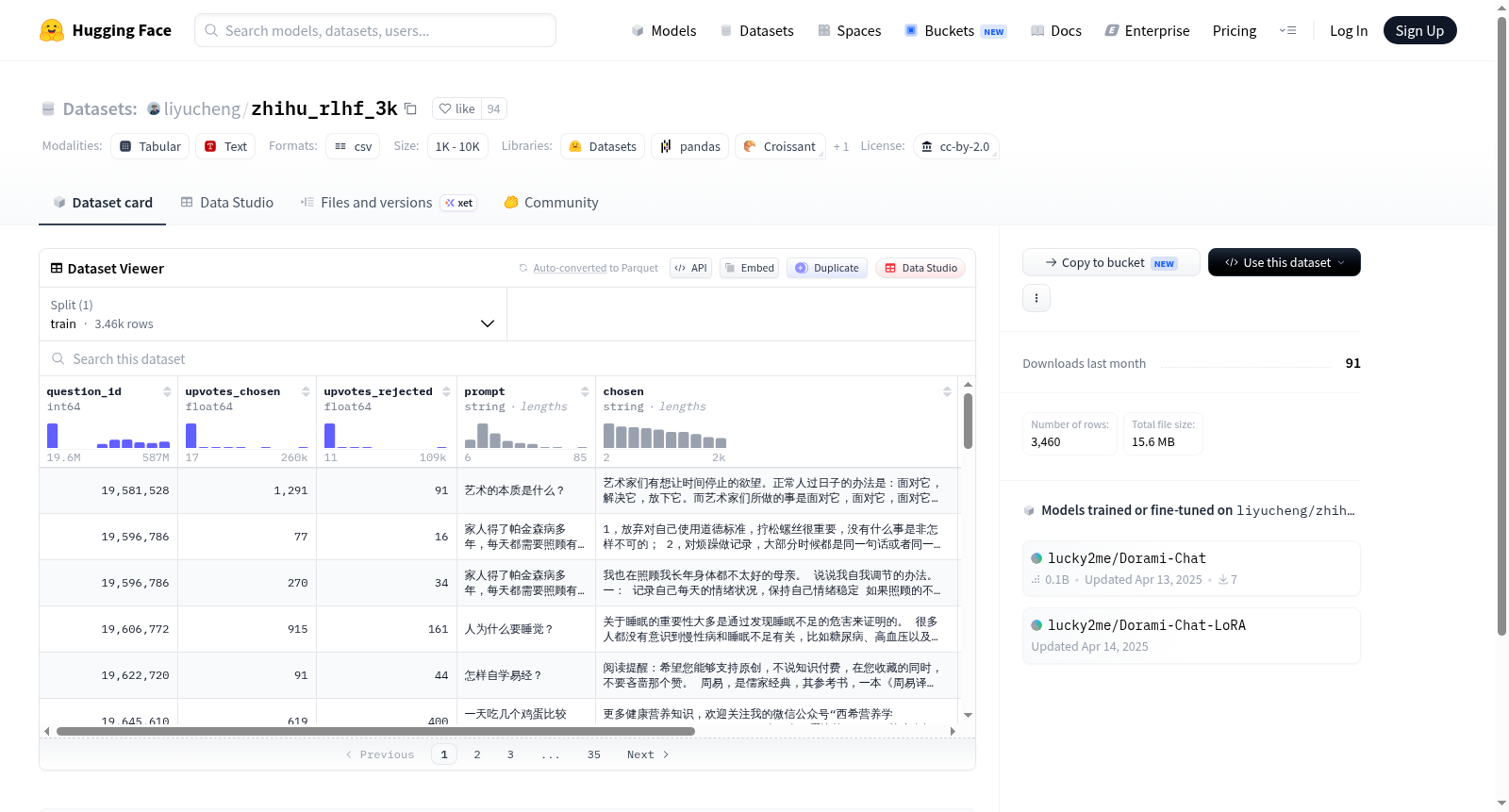Select the Tabular modality tag
Screen dimensions: 1509x812
pos(150,146)
